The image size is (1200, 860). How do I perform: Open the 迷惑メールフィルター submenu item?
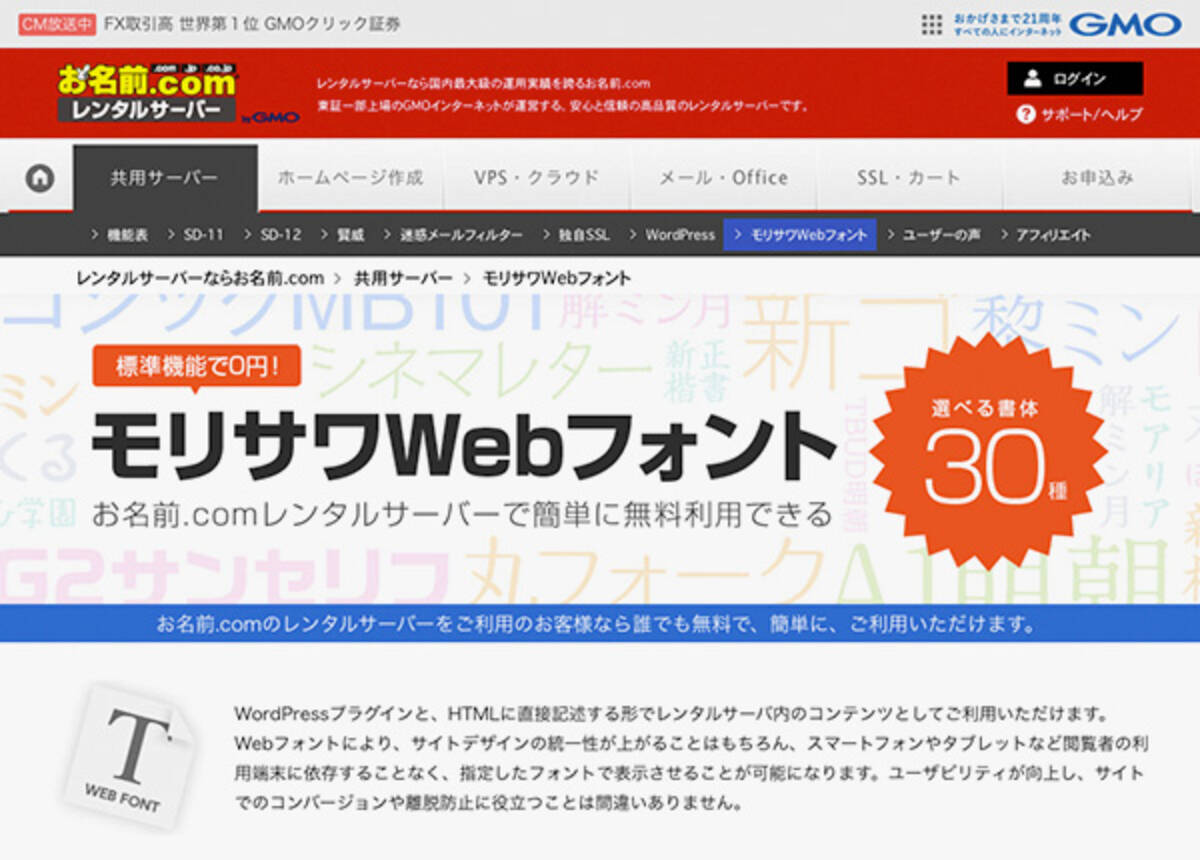[x=454, y=236]
